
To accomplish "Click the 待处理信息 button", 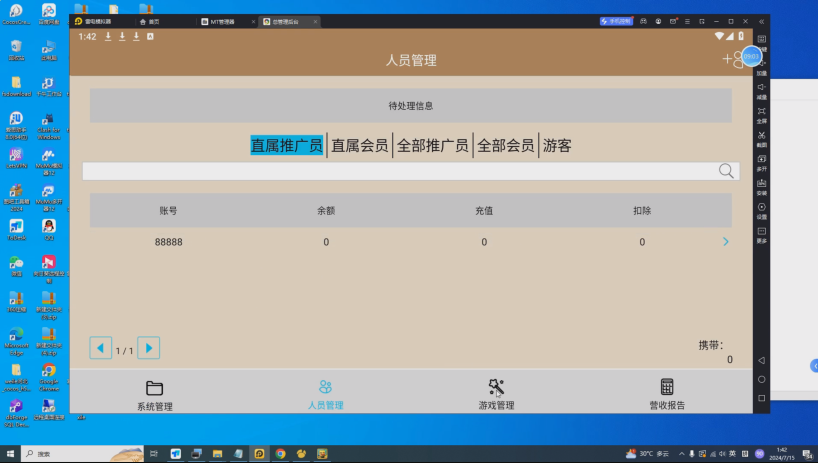I will (x=410, y=105).
